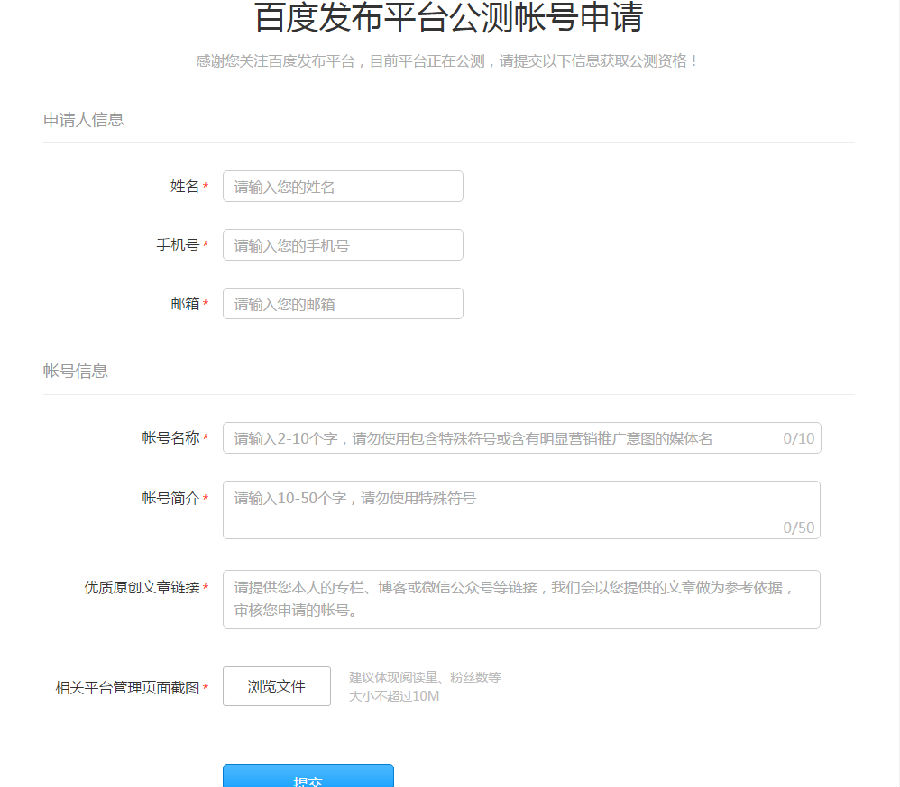Focus the 手机号 phone number field
This screenshot has width=900, height=787.
343,245
